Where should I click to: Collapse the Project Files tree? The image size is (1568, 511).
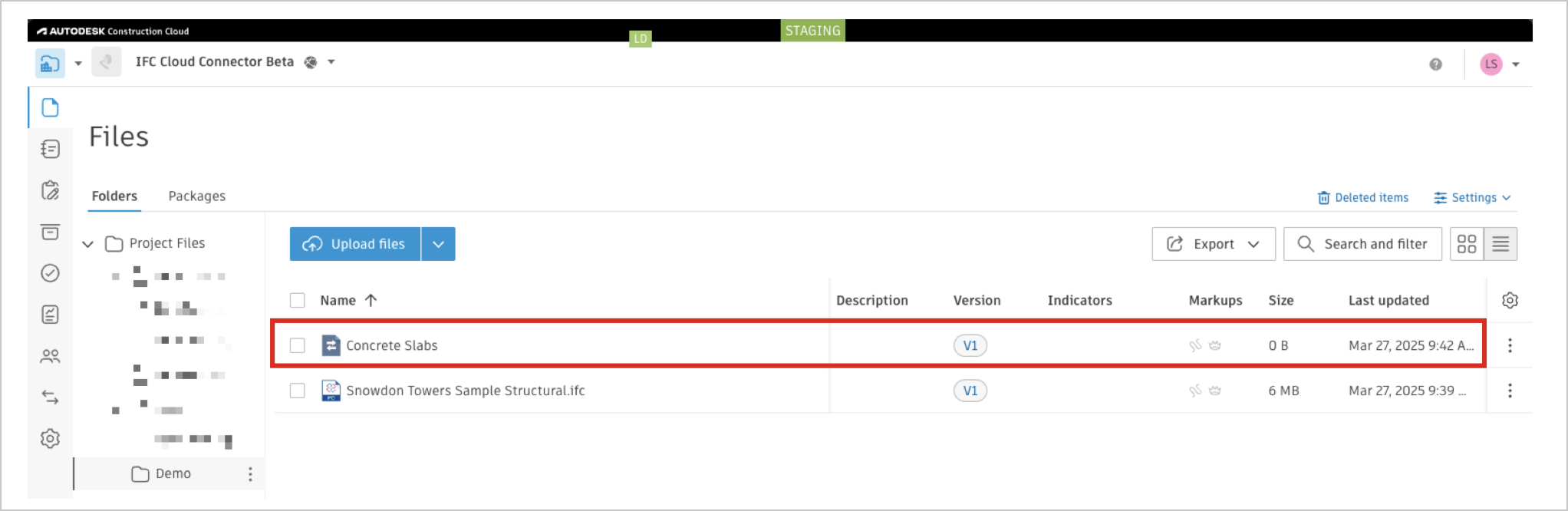tap(88, 244)
